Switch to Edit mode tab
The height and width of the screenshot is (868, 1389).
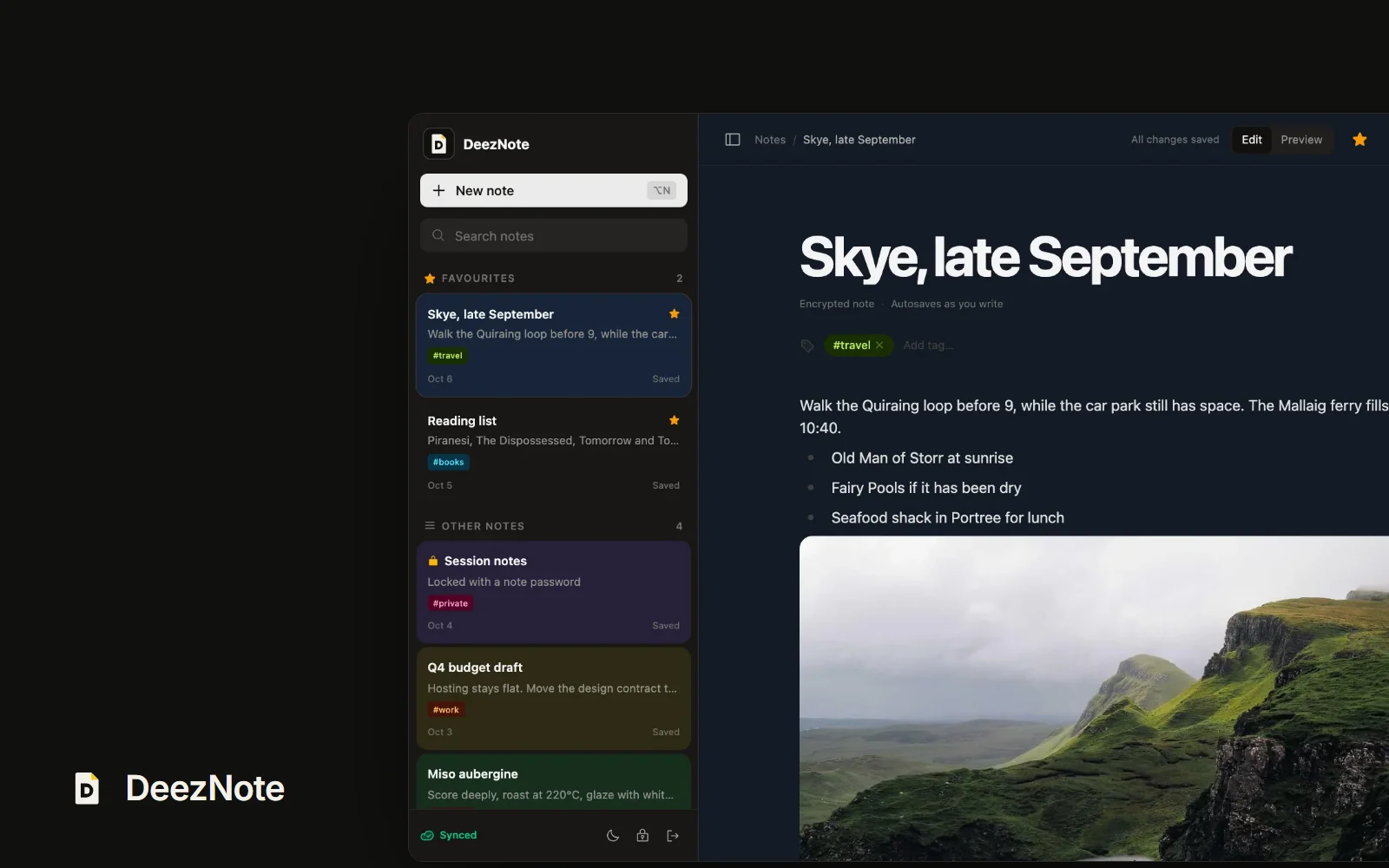point(1252,140)
